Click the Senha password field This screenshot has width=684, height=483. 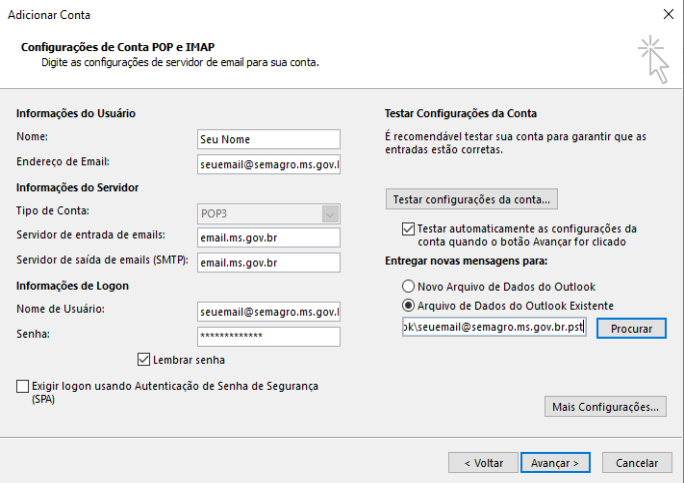(x=269, y=336)
